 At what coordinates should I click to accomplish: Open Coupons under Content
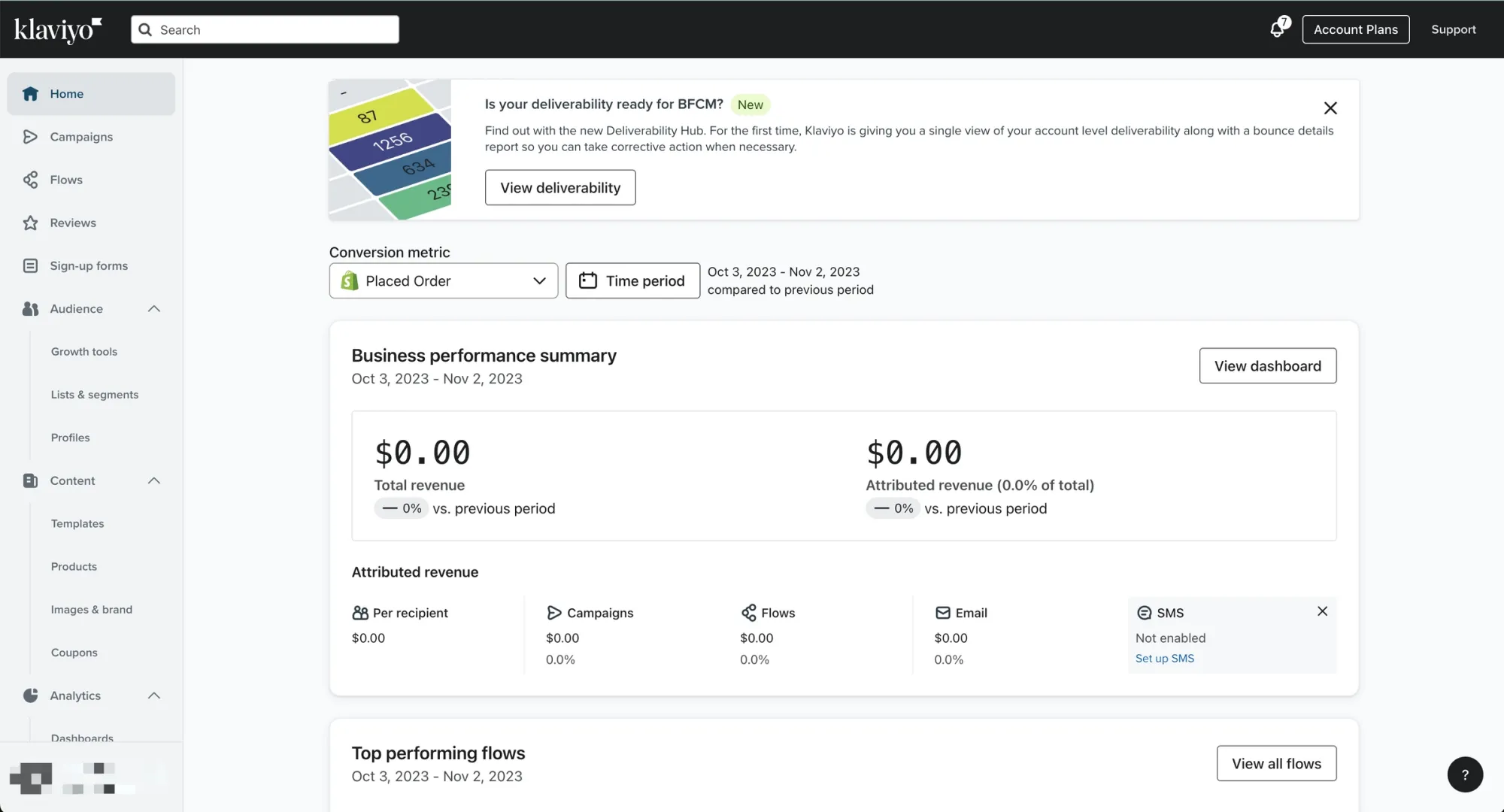click(x=74, y=653)
